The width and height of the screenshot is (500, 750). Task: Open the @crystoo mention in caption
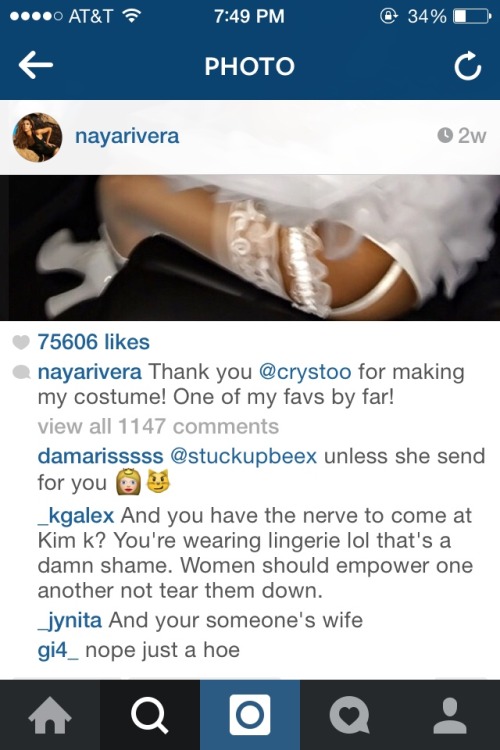click(305, 372)
